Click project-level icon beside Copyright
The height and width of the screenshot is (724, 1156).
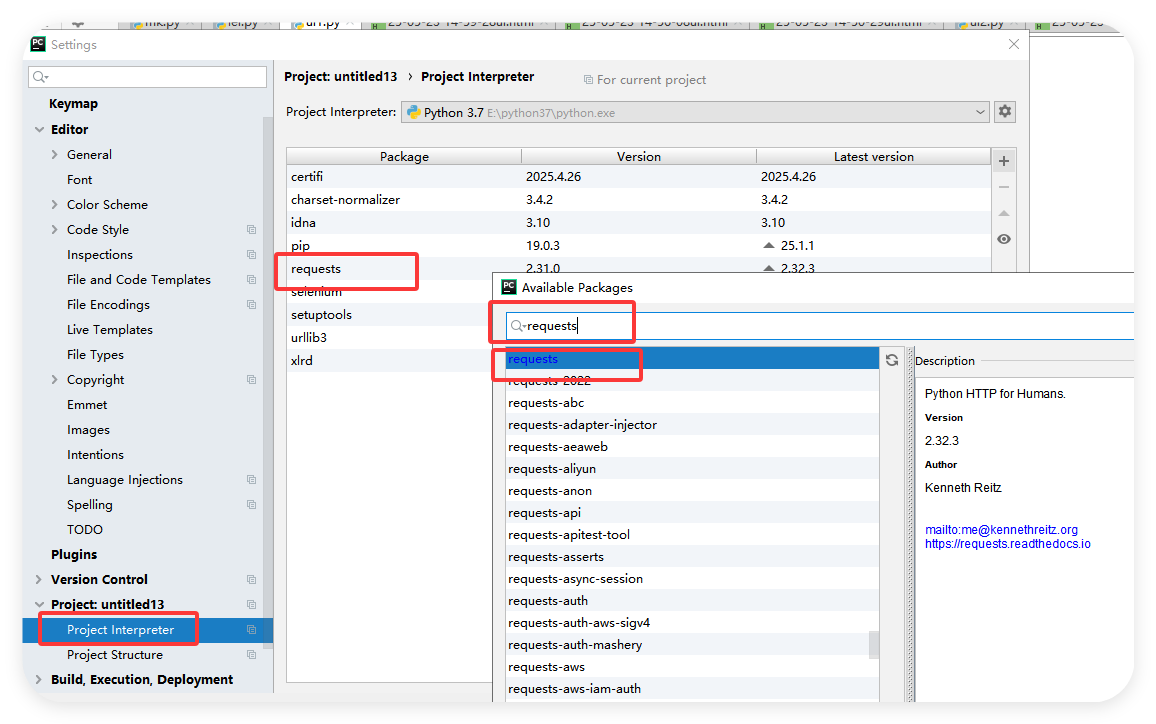pyautogui.click(x=251, y=380)
